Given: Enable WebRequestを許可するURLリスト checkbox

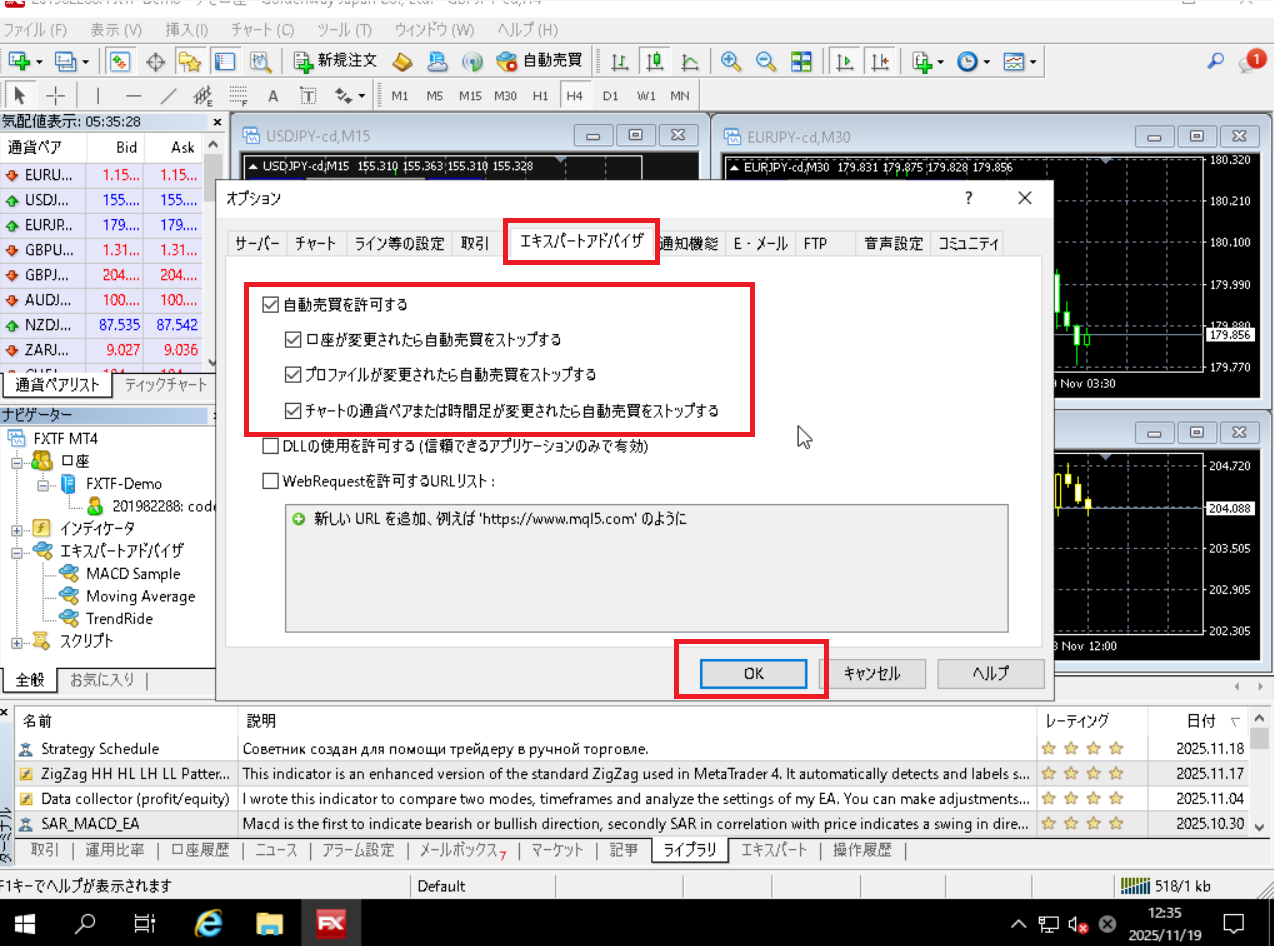Looking at the screenshot, I should pos(270,481).
